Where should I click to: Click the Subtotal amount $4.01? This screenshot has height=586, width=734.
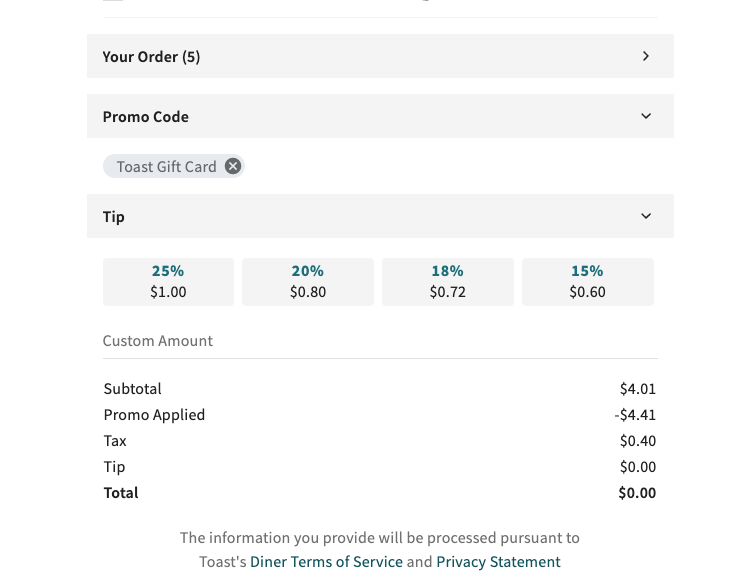coord(637,389)
